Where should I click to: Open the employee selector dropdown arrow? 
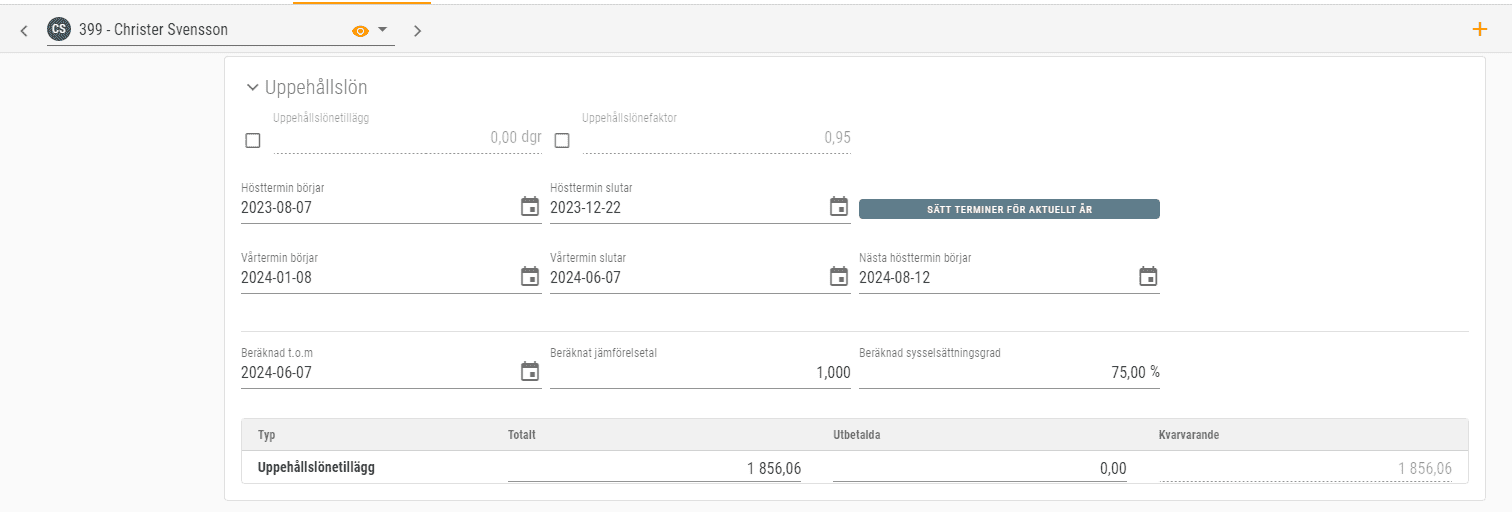[382, 30]
